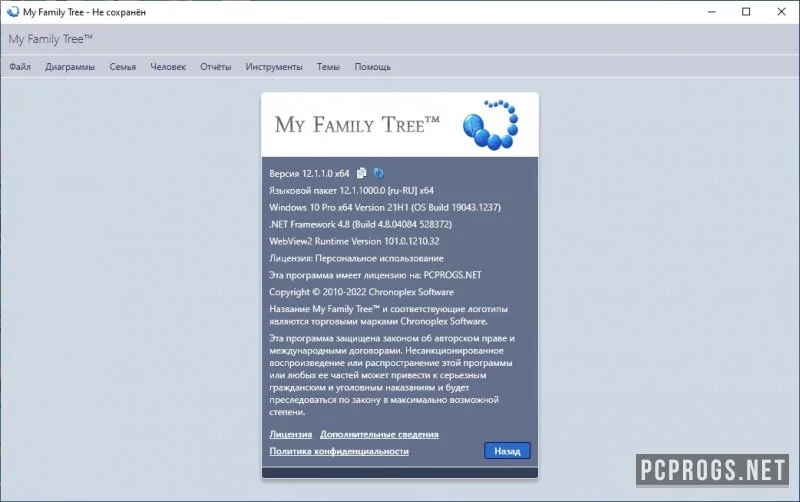The image size is (800, 502).
Task: Open the Отчёты menu
Action: pyautogui.click(x=216, y=67)
